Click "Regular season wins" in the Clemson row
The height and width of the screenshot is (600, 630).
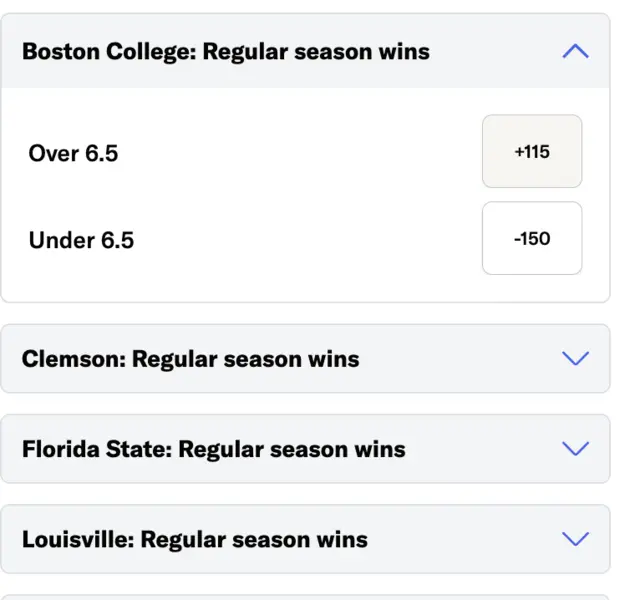click(x=246, y=358)
